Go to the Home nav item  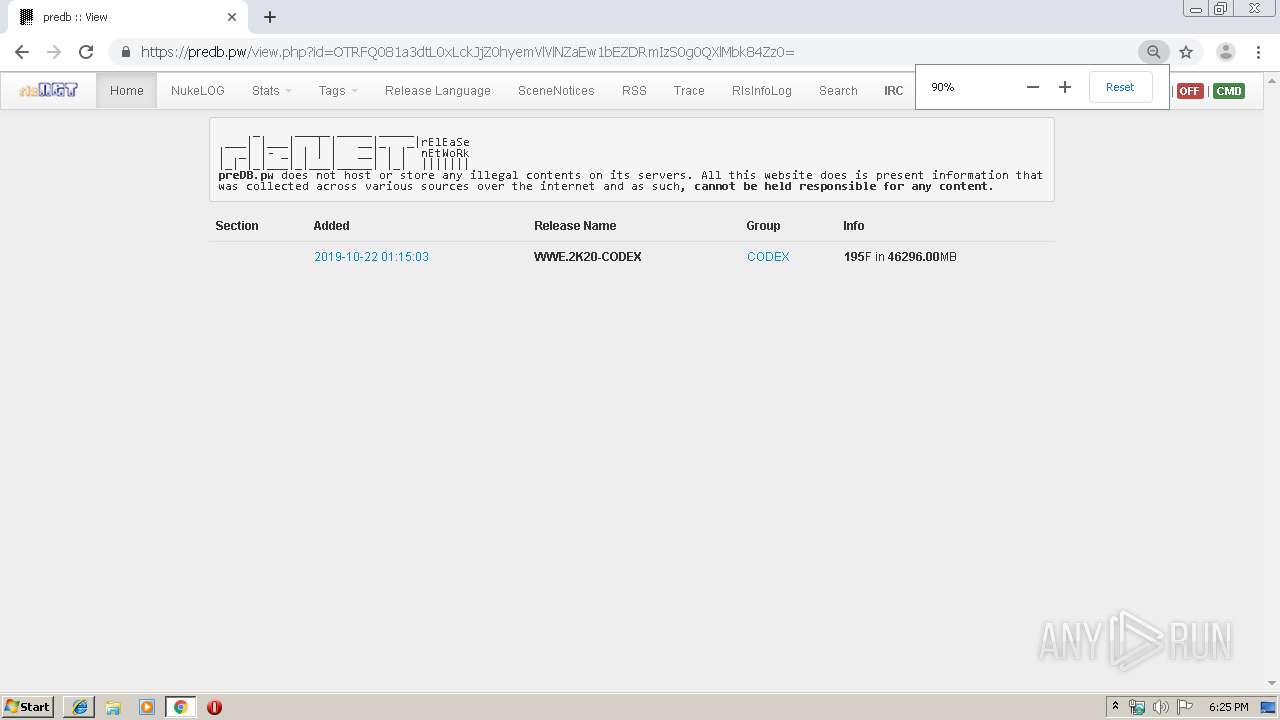click(127, 90)
